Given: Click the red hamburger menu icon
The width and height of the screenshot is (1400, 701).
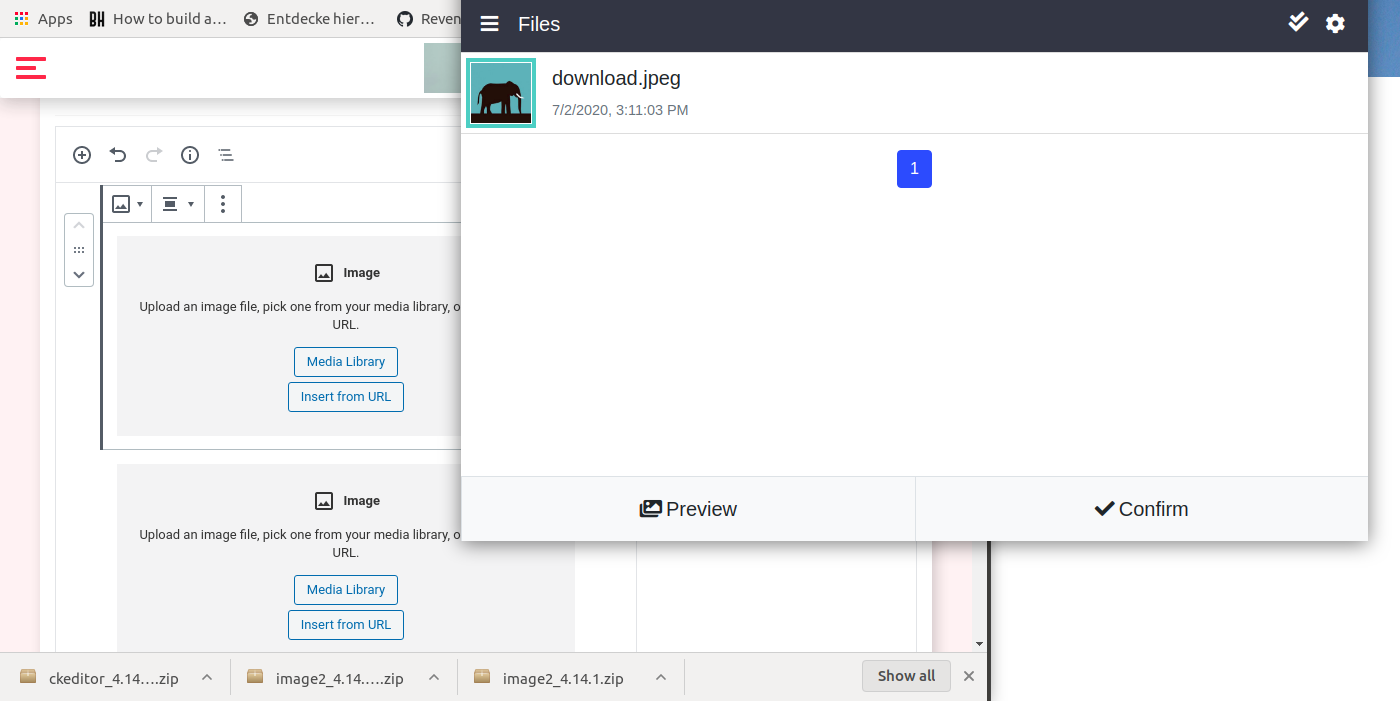Looking at the screenshot, I should click(x=30, y=68).
